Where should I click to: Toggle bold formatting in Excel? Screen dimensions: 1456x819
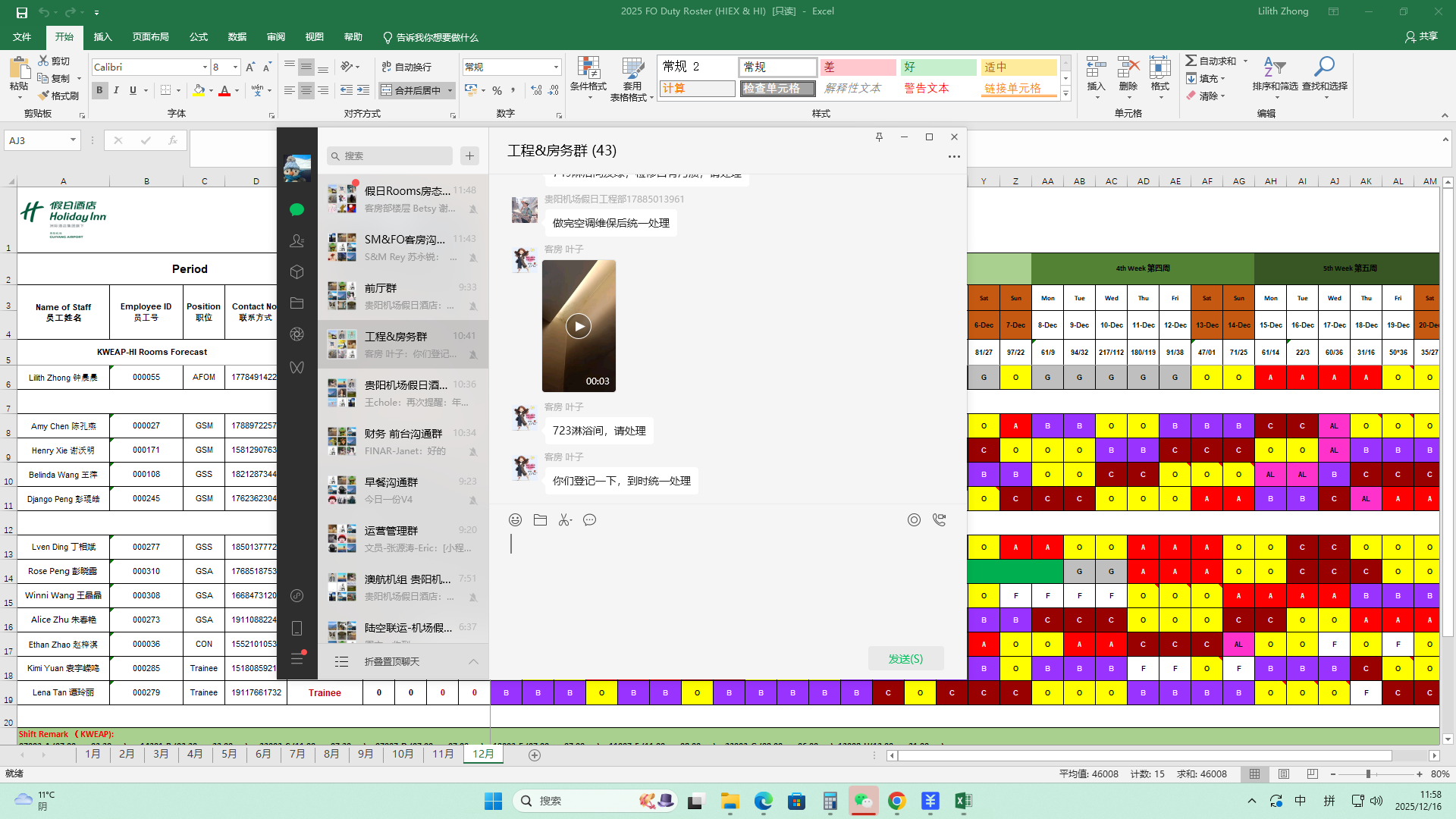(x=99, y=90)
